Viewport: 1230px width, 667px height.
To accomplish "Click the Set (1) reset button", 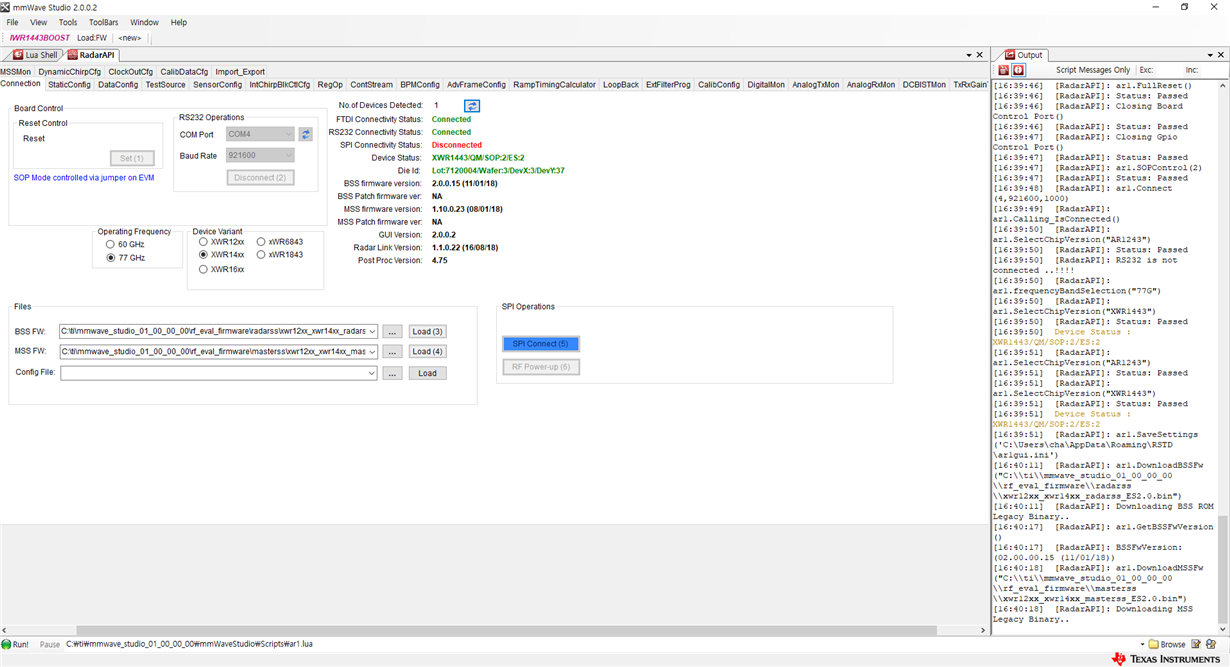I will [132, 158].
